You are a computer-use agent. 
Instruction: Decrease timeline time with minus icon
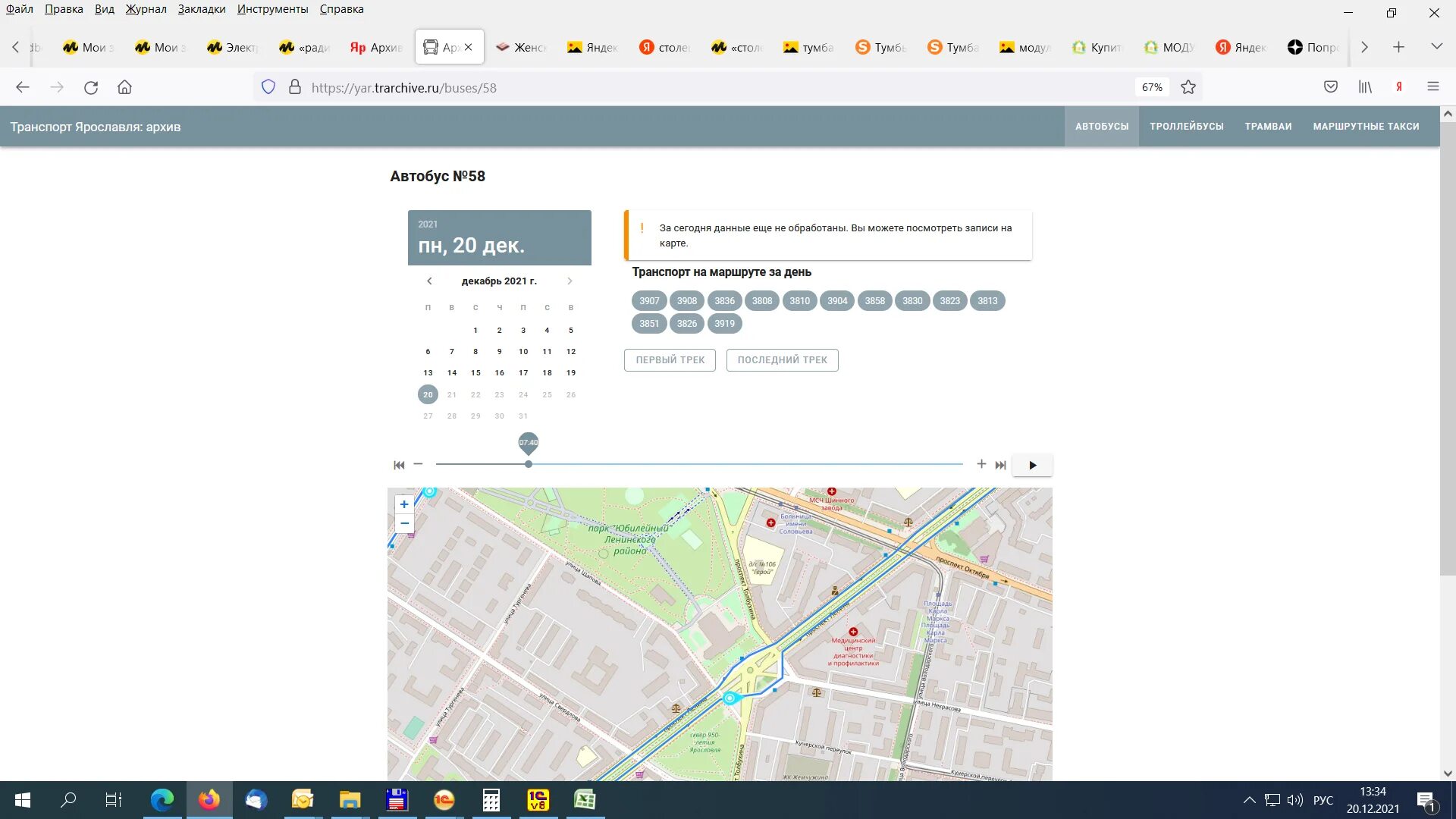point(418,463)
